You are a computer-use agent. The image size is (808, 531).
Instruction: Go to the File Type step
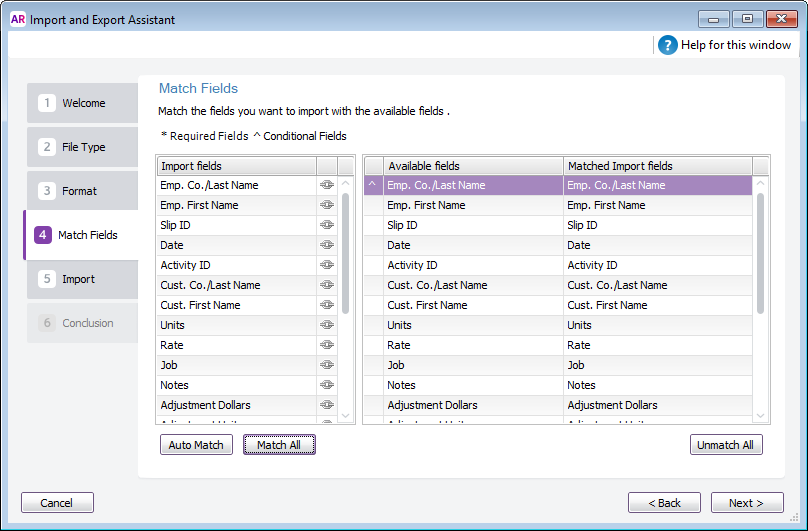click(x=82, y=147)
